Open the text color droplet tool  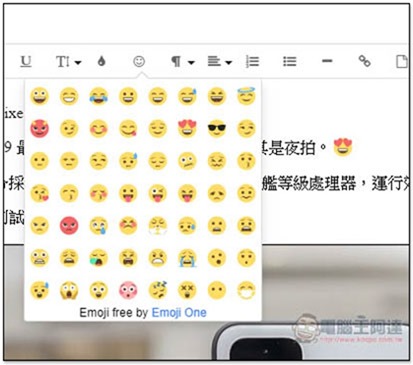102,61
